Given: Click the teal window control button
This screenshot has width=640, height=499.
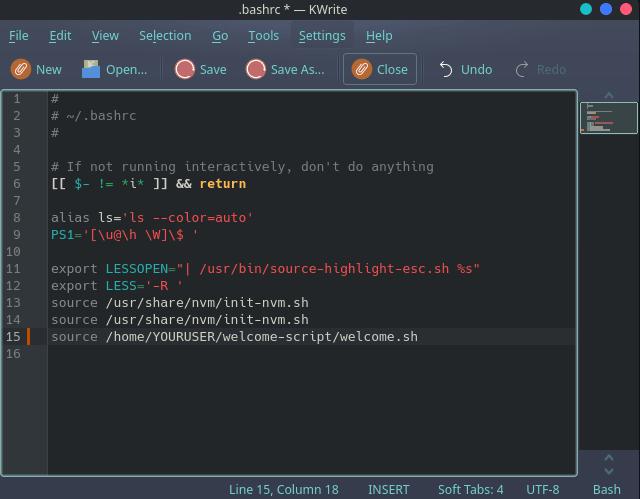Looking at the screenshot, I should pyautogui.click(x=586, y=9).
